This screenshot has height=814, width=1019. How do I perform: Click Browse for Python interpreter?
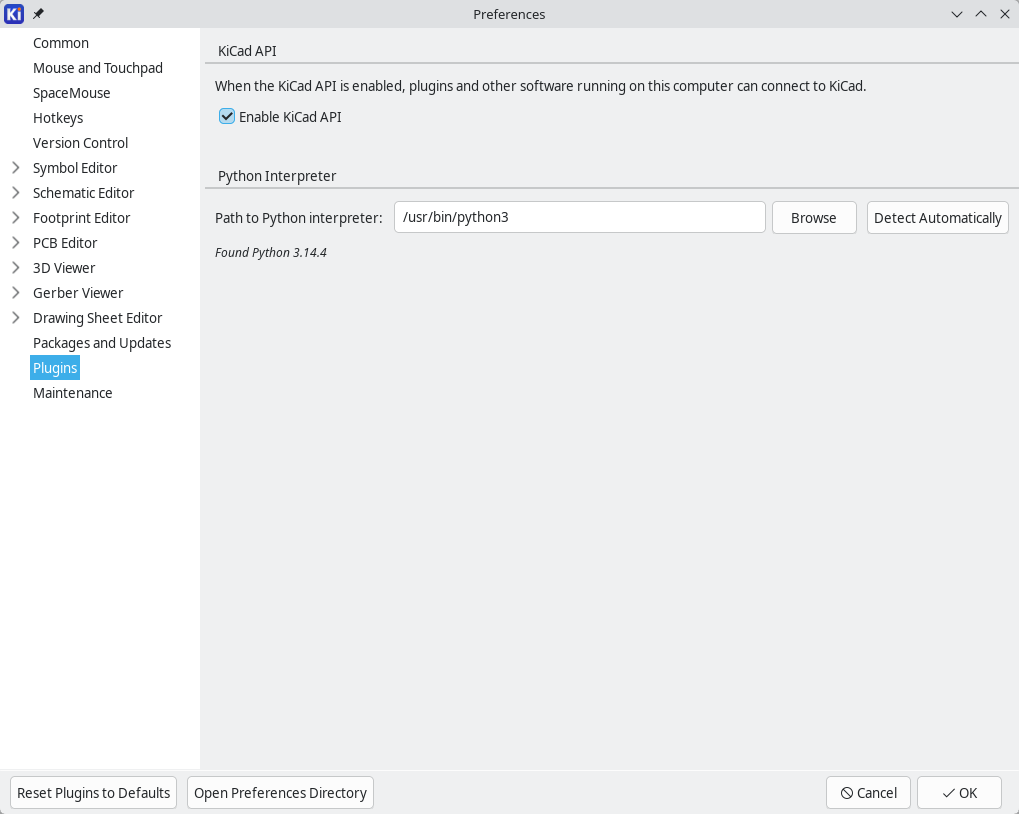click(814, 218)
